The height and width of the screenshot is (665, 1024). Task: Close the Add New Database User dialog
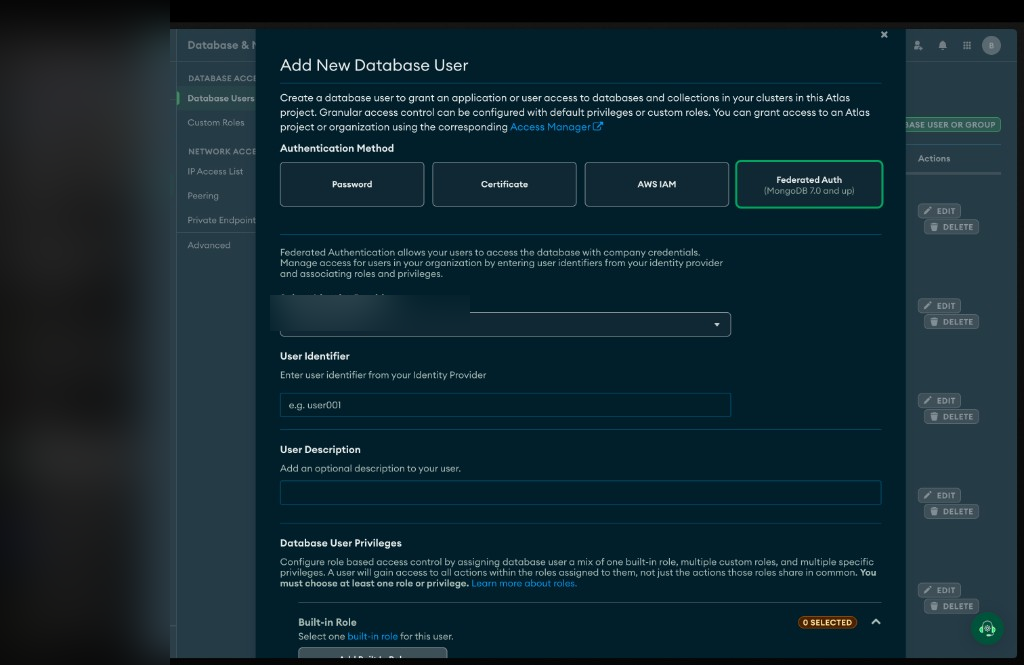[x=884, y=35]
